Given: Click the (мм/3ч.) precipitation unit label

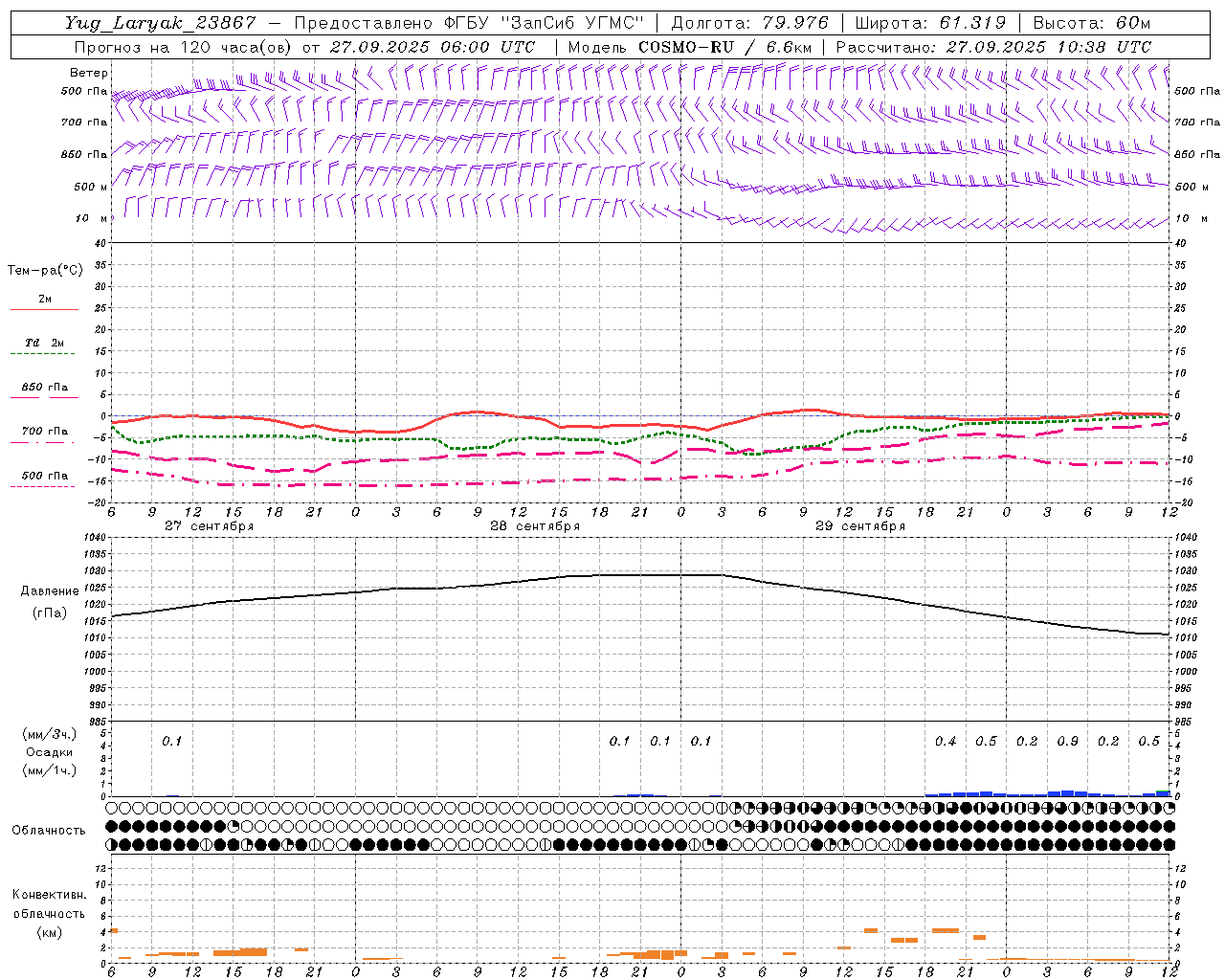Looking at the screenshot, I should point(50,734).
